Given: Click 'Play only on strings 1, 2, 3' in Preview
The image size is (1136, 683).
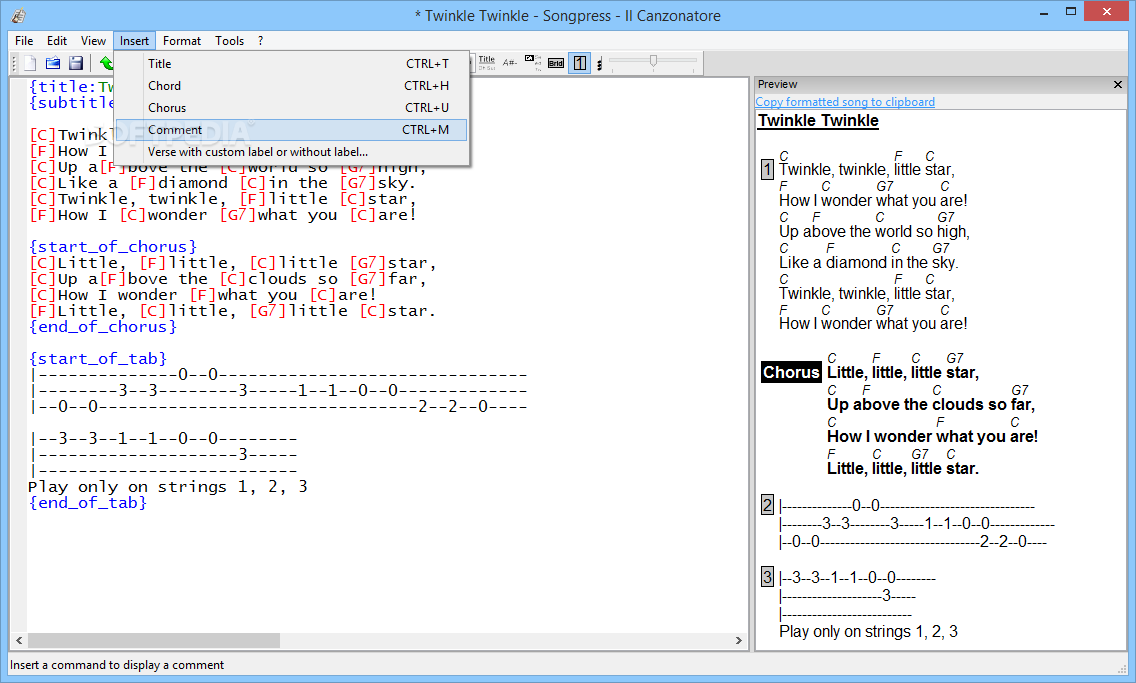Looking at the screenshot, I should 869,632.
